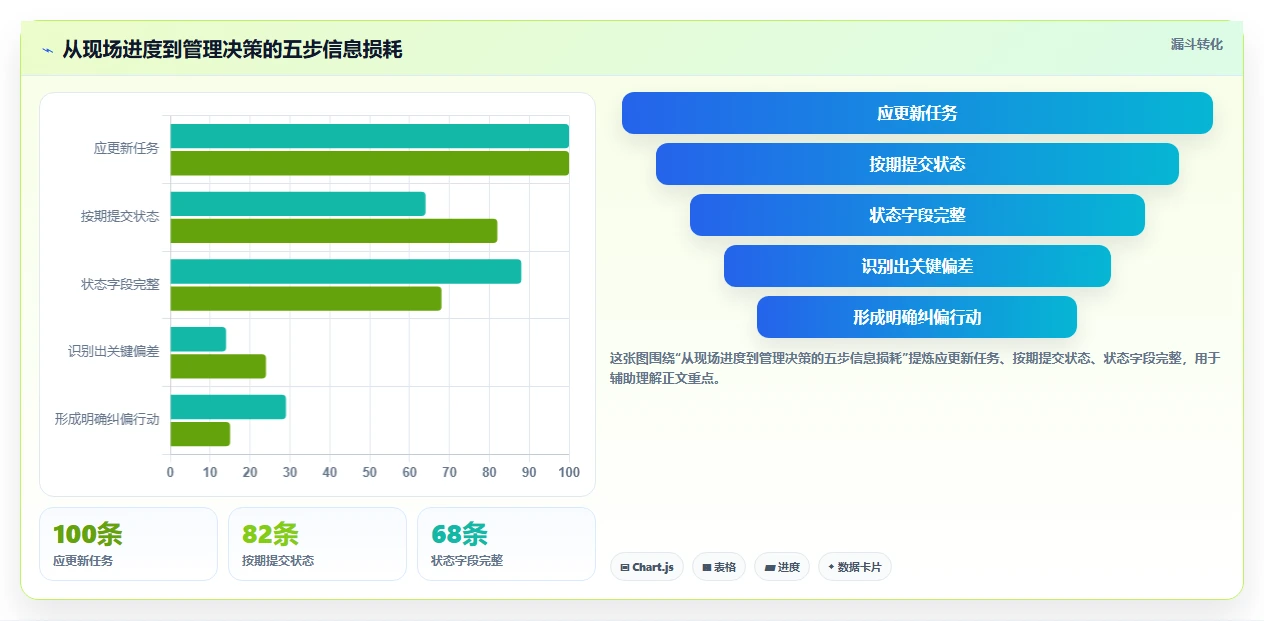
Task: Click the 识别出关键偏差 chart axis label
Action: [113, 352]
